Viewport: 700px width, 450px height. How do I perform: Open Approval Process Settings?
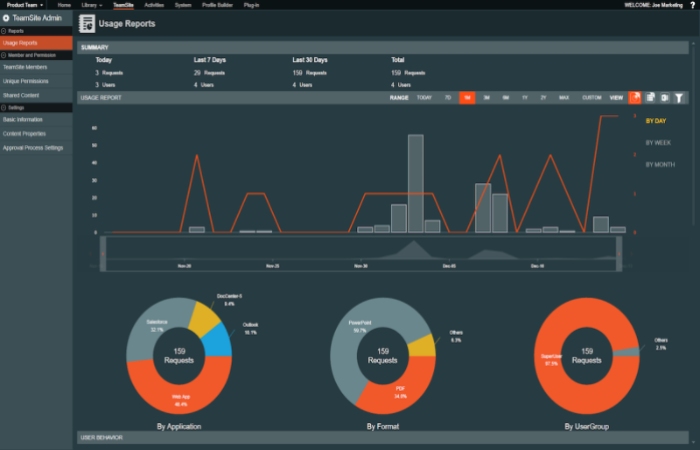pyautogui.click(x=36, y=148)
